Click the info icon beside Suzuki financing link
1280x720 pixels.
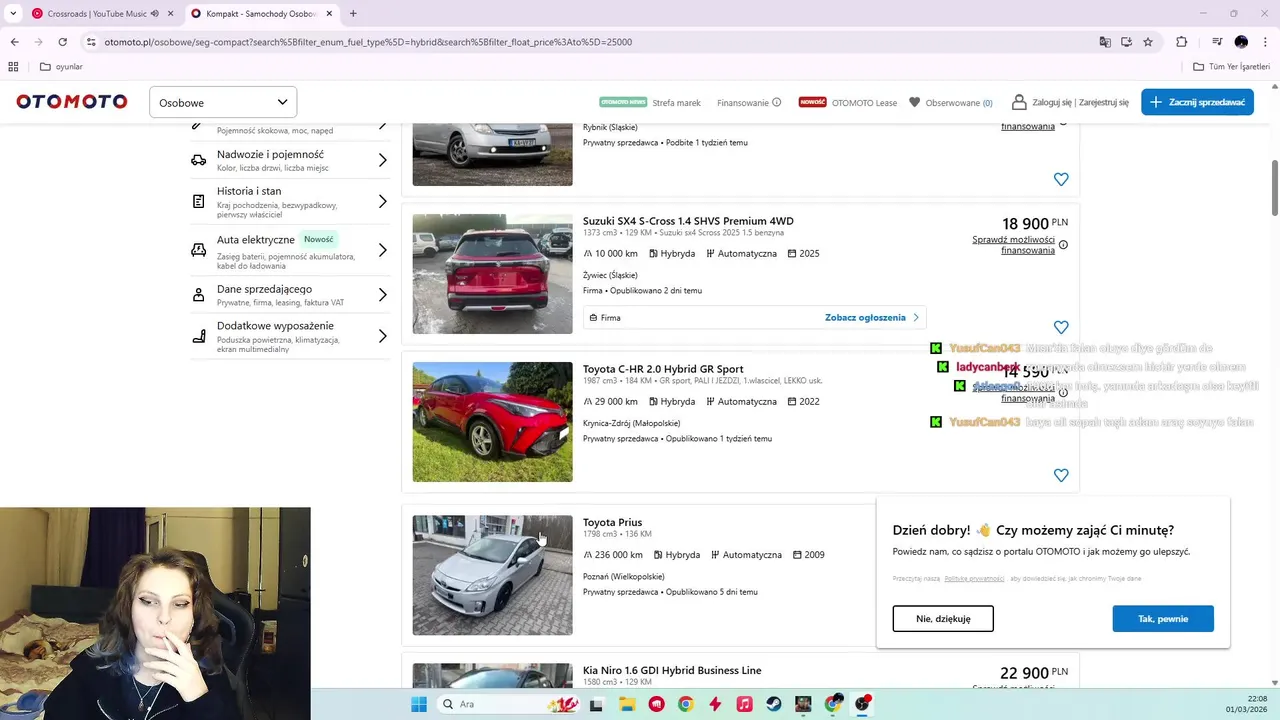(1063, 245)
